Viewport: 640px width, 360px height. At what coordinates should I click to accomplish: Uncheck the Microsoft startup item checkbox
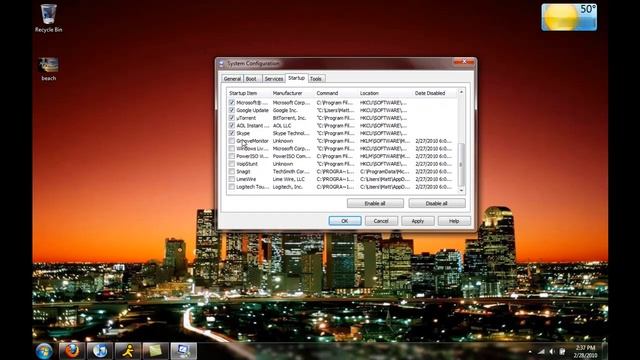(231, 103)
